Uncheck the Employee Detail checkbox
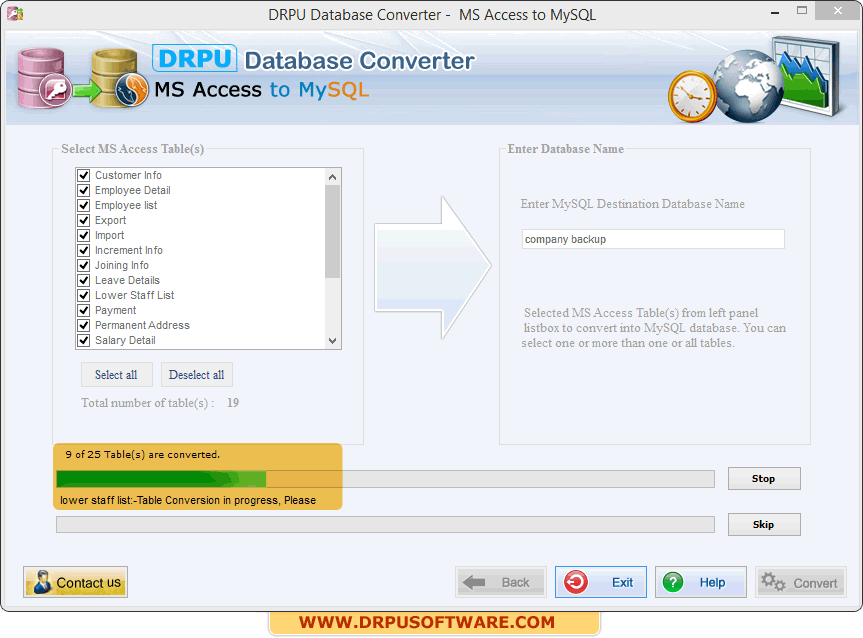 (x=84, y=190)
